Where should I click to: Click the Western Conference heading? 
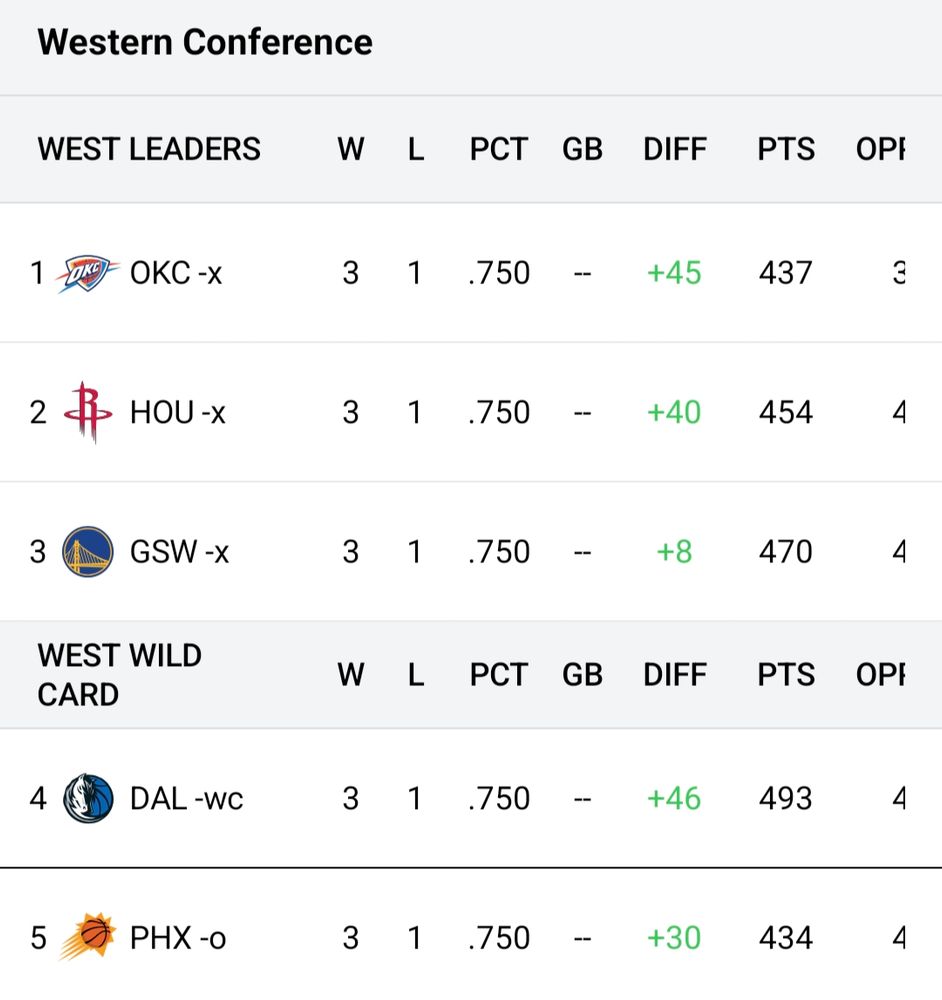pyautogui.click(x=205, y=43)
